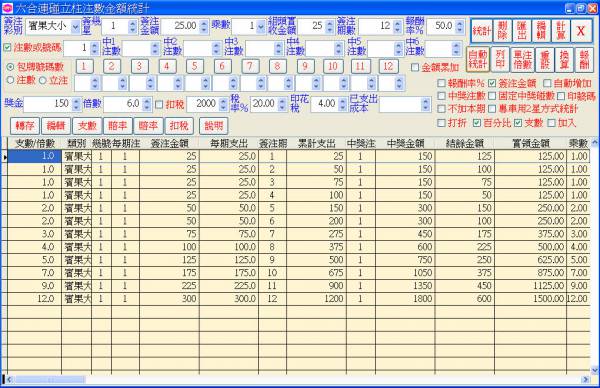Toggle the 注數或號碼 checkbox
Screen dimensions: 600x388
tap(7, 48)
